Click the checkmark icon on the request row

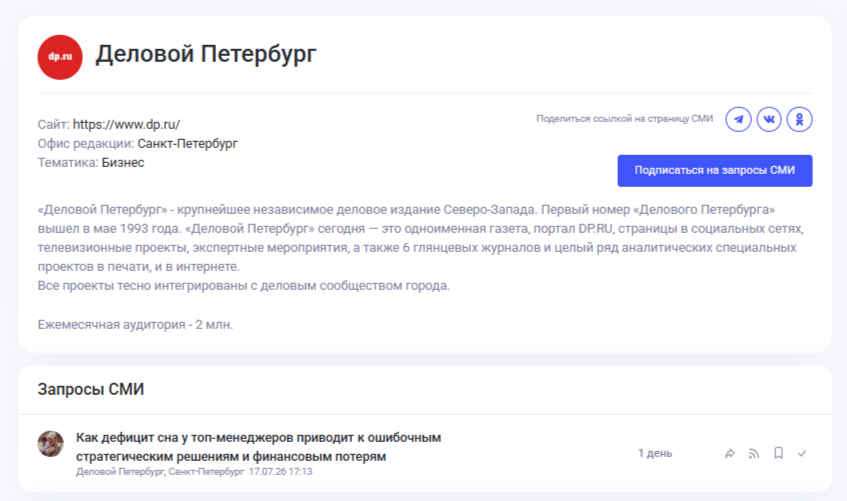click(x=802, y=453)
